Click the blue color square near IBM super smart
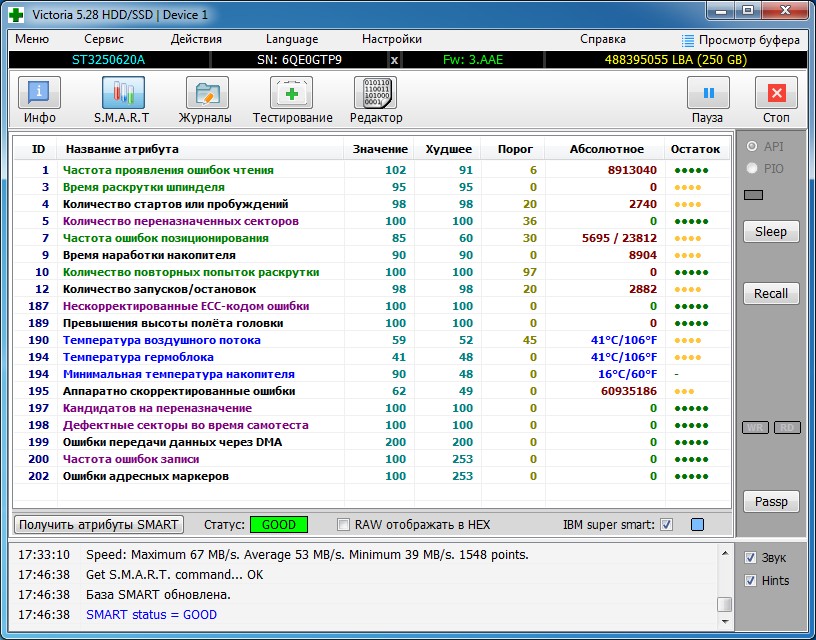The width and height of the screenshot is (816, 640). [x=697, y=524]
